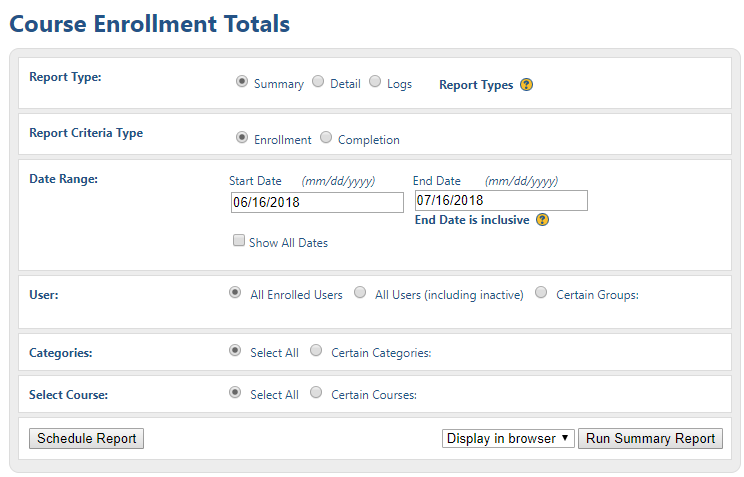Open the Display in browser dropdown
Viewport: 744px width, 477px height.
tap(508, 439)
